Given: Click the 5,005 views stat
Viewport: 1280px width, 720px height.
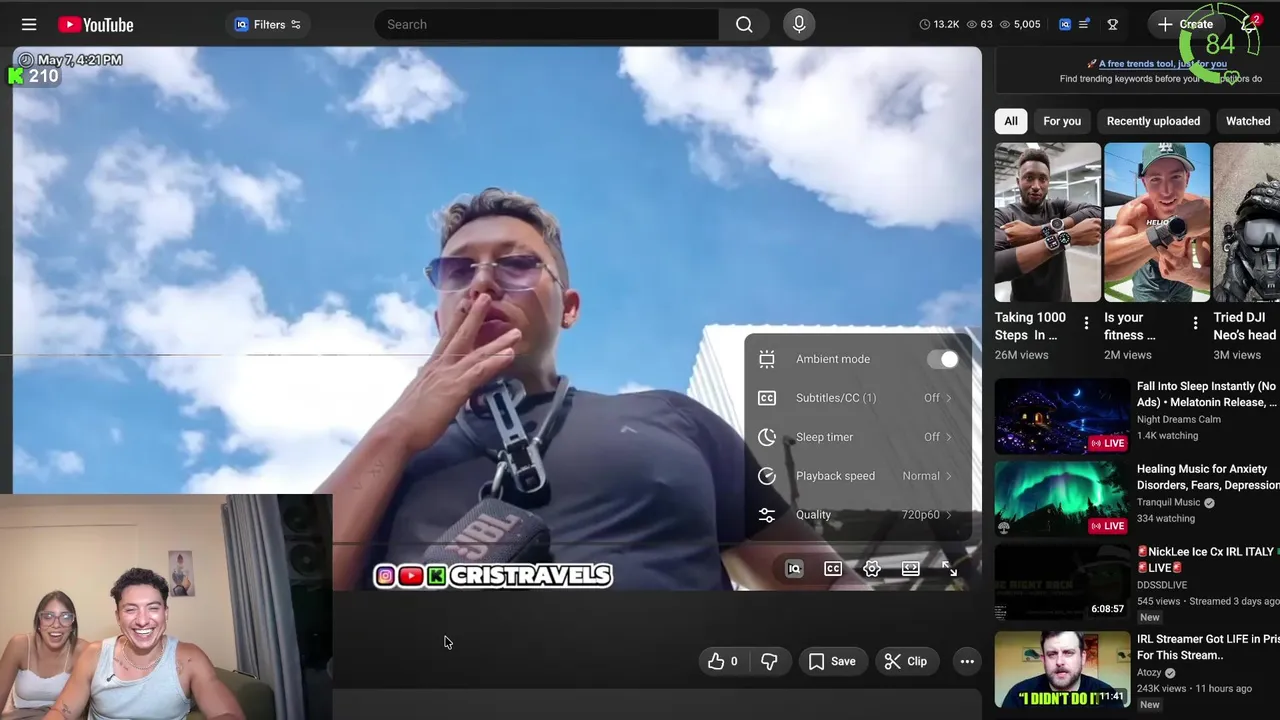Looking at the screenshot, I should [x=1019, y=24].
